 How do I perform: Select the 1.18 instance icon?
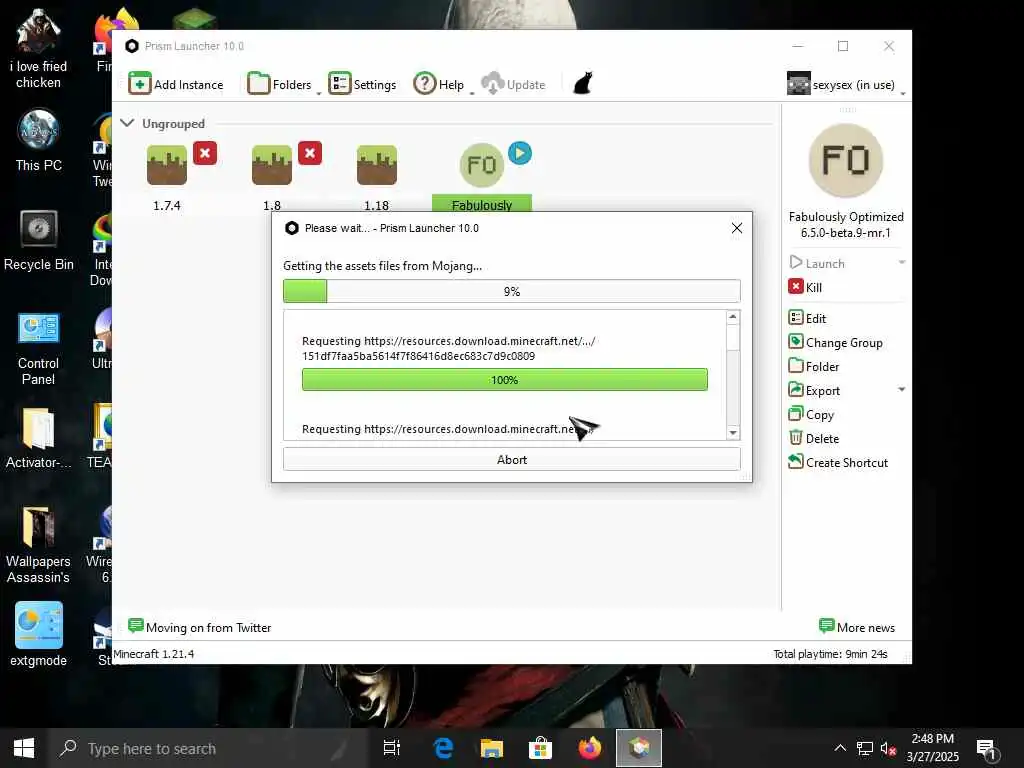point(377,165)
